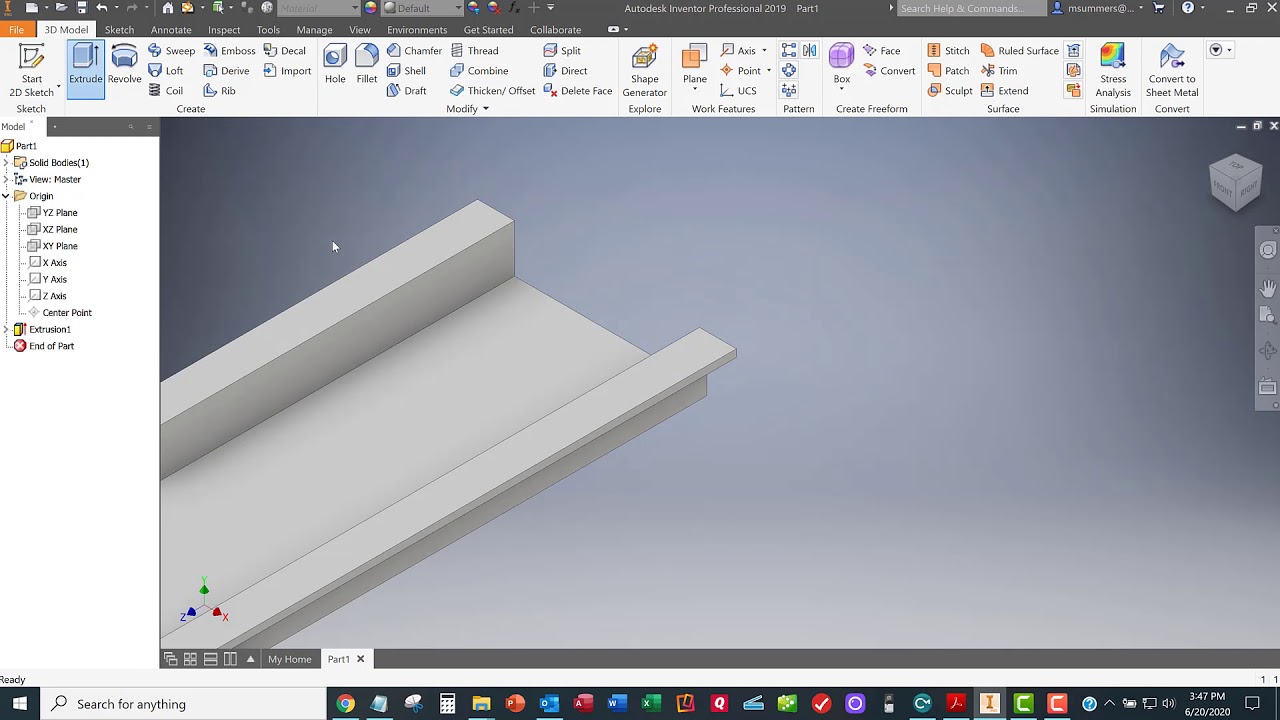Viewport: 1280px width, 720px height.
Task: Switch to the Collaborate tab
Action: coord(555,30)
